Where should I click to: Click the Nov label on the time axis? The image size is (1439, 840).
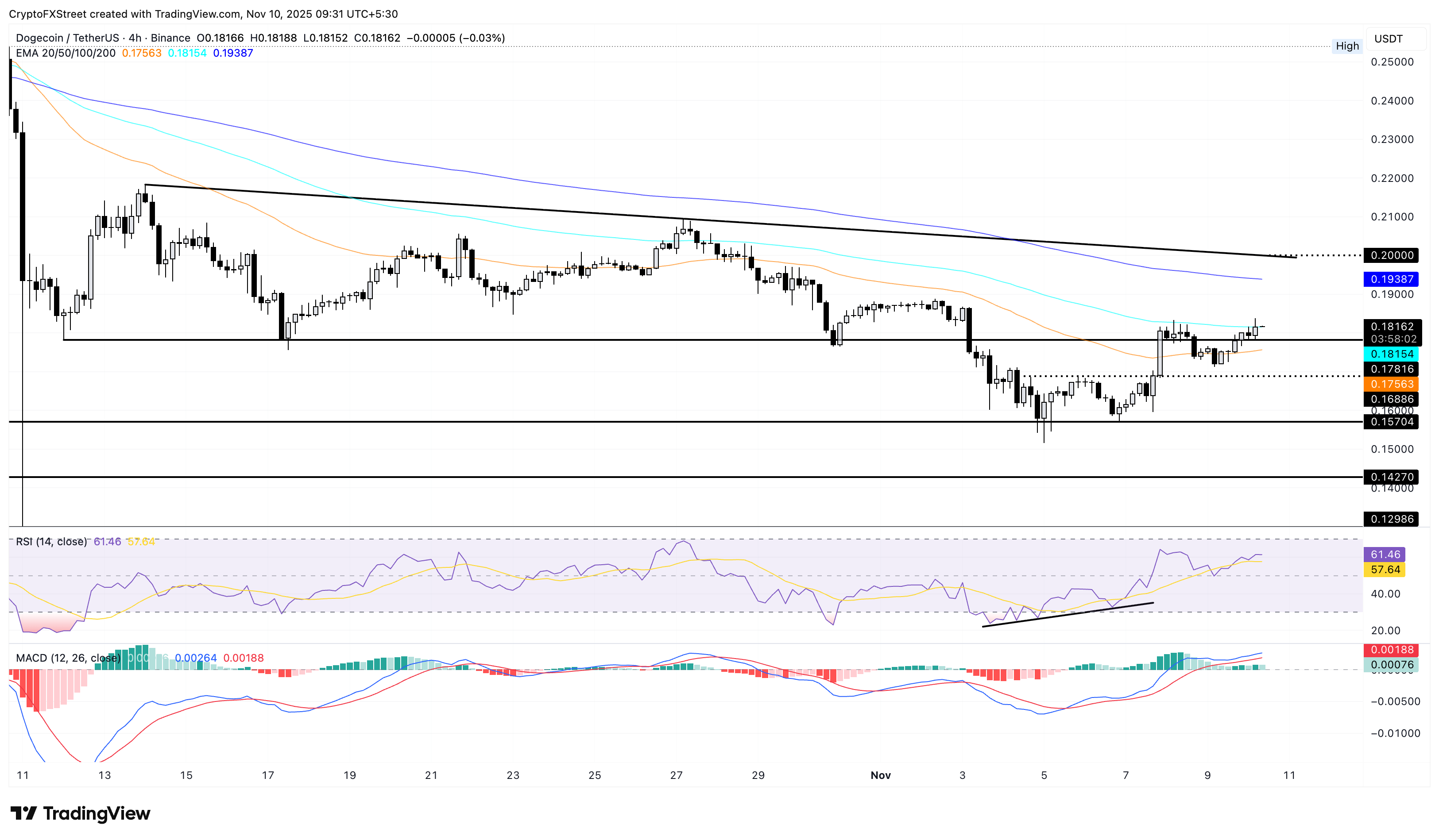[x=881, y=775]
